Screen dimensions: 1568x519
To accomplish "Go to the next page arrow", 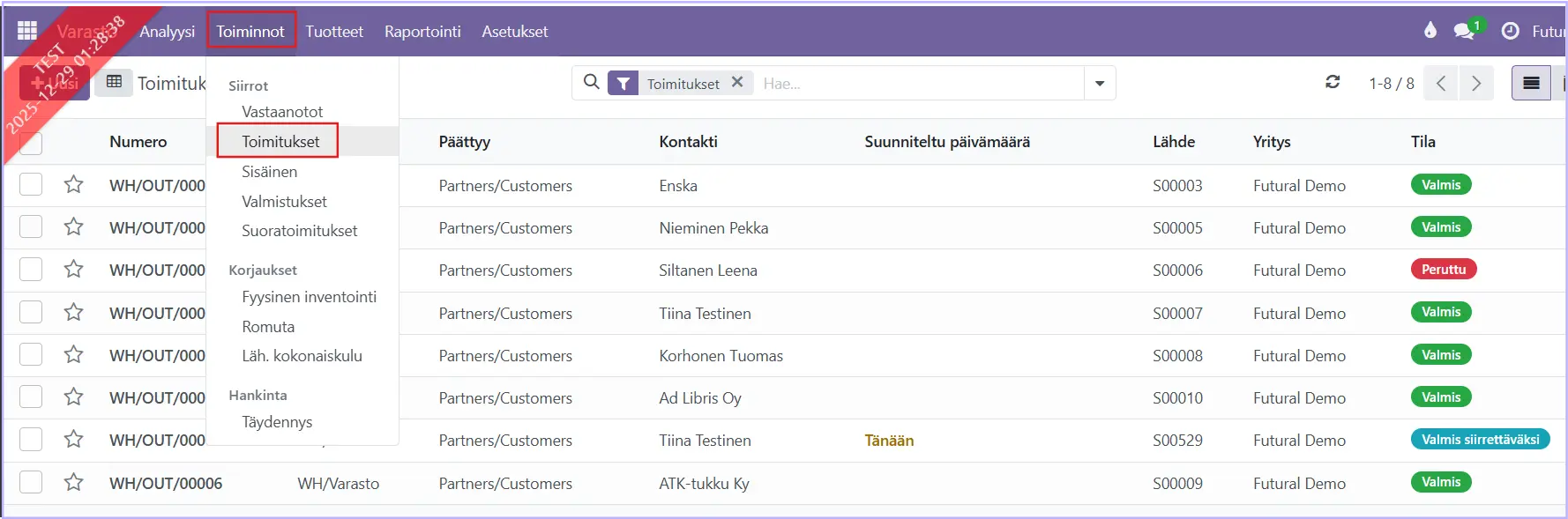I will tap(1476, 84).
